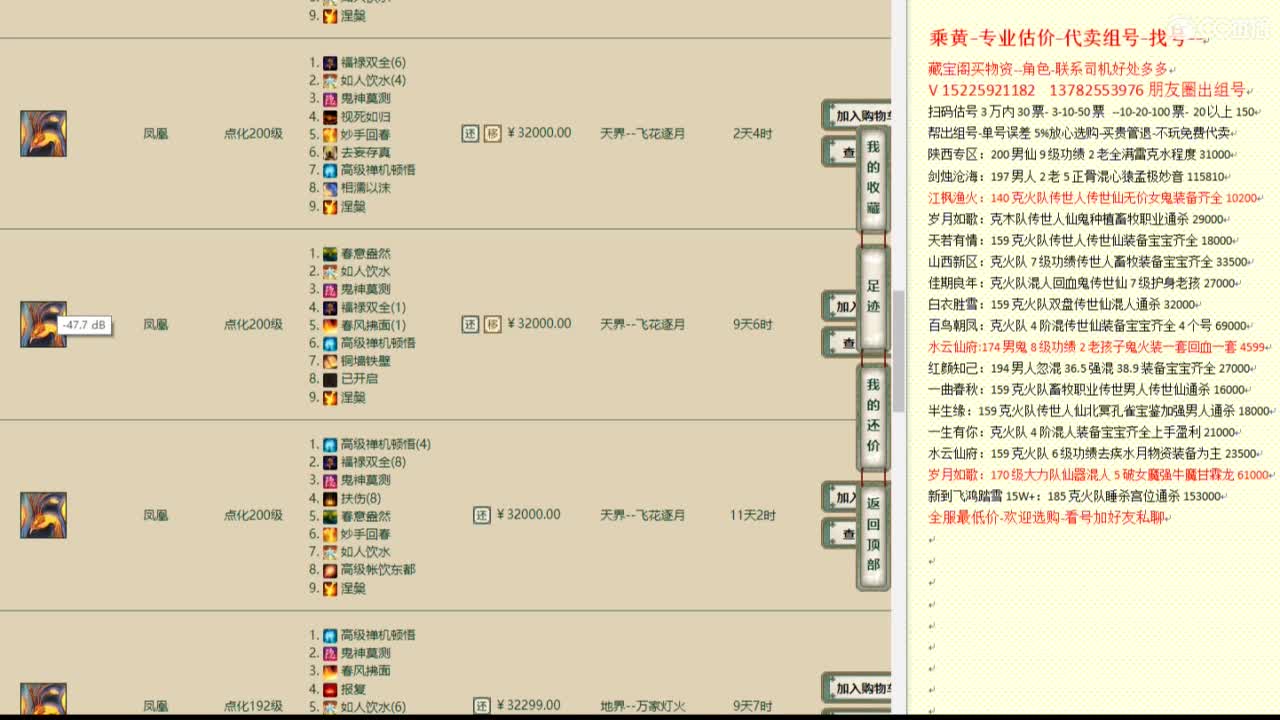Click the 半生缘 listing line
The width and height of the screenshot is (1280, 720).
coord(1100,411)
